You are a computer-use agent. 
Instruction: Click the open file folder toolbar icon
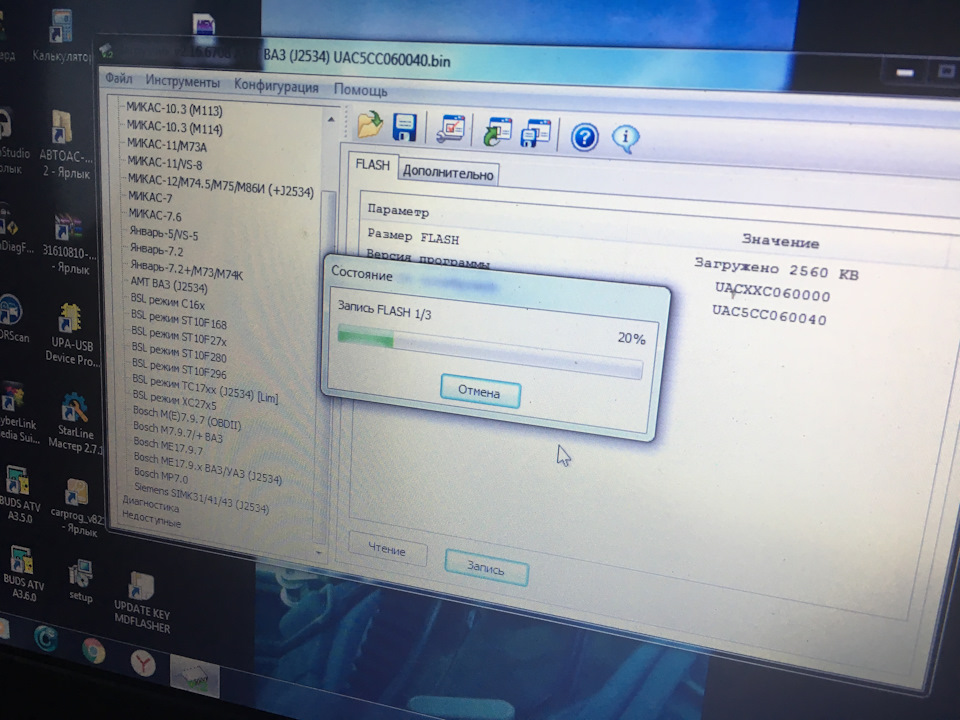click(x=370, y=124)
